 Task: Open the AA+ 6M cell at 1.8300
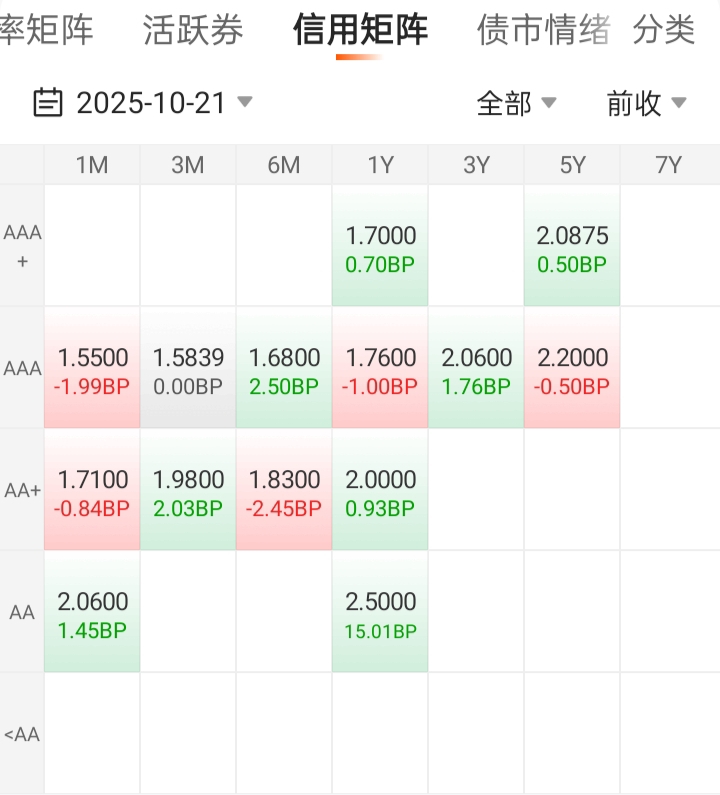284,493
